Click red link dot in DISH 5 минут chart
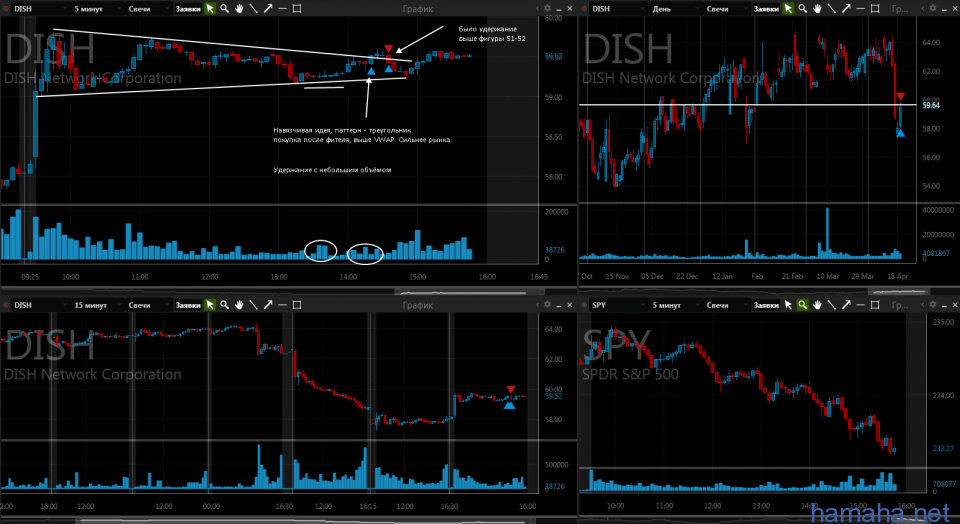 coord(7,9)
